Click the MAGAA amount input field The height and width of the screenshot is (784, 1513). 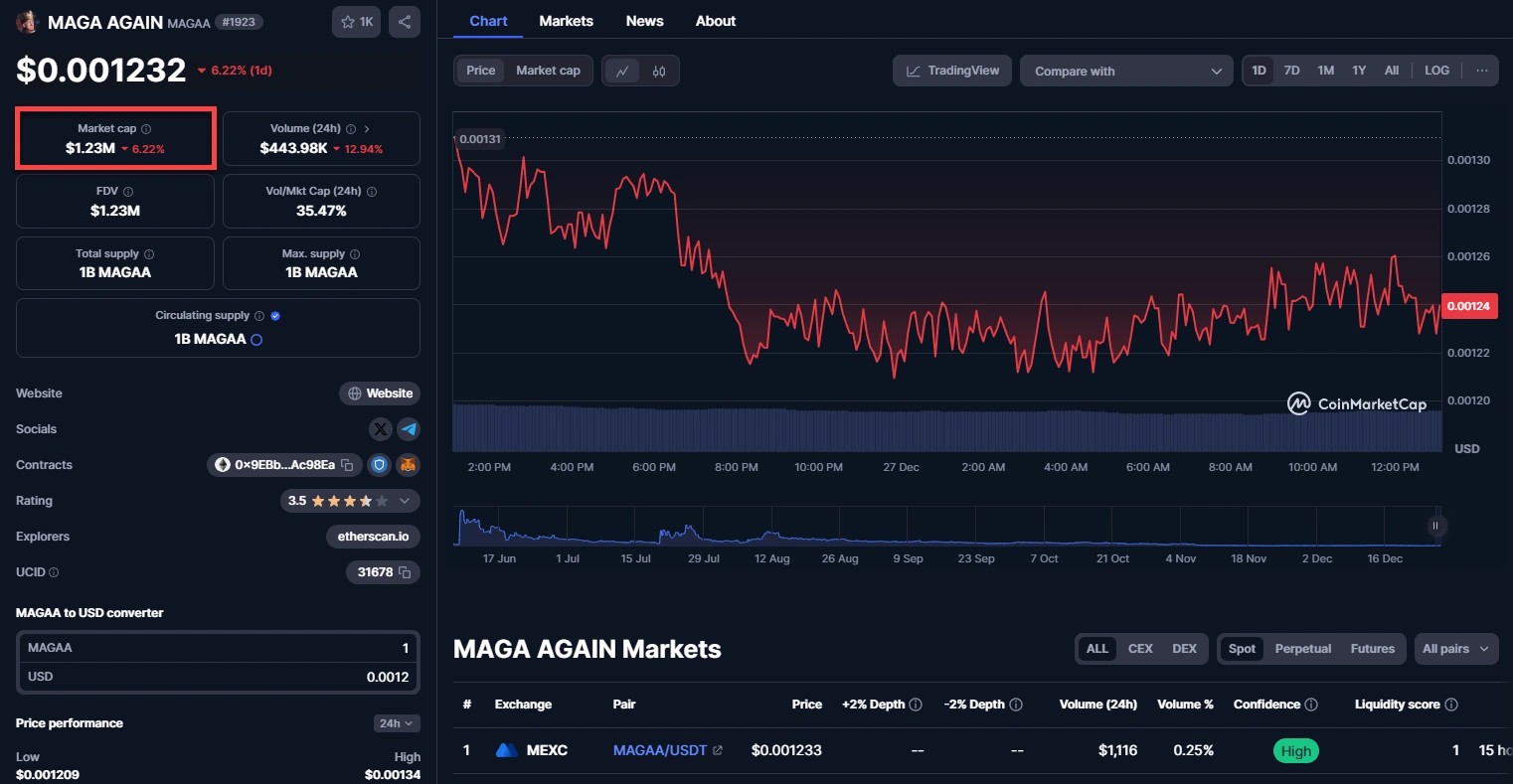click(219, 648)
